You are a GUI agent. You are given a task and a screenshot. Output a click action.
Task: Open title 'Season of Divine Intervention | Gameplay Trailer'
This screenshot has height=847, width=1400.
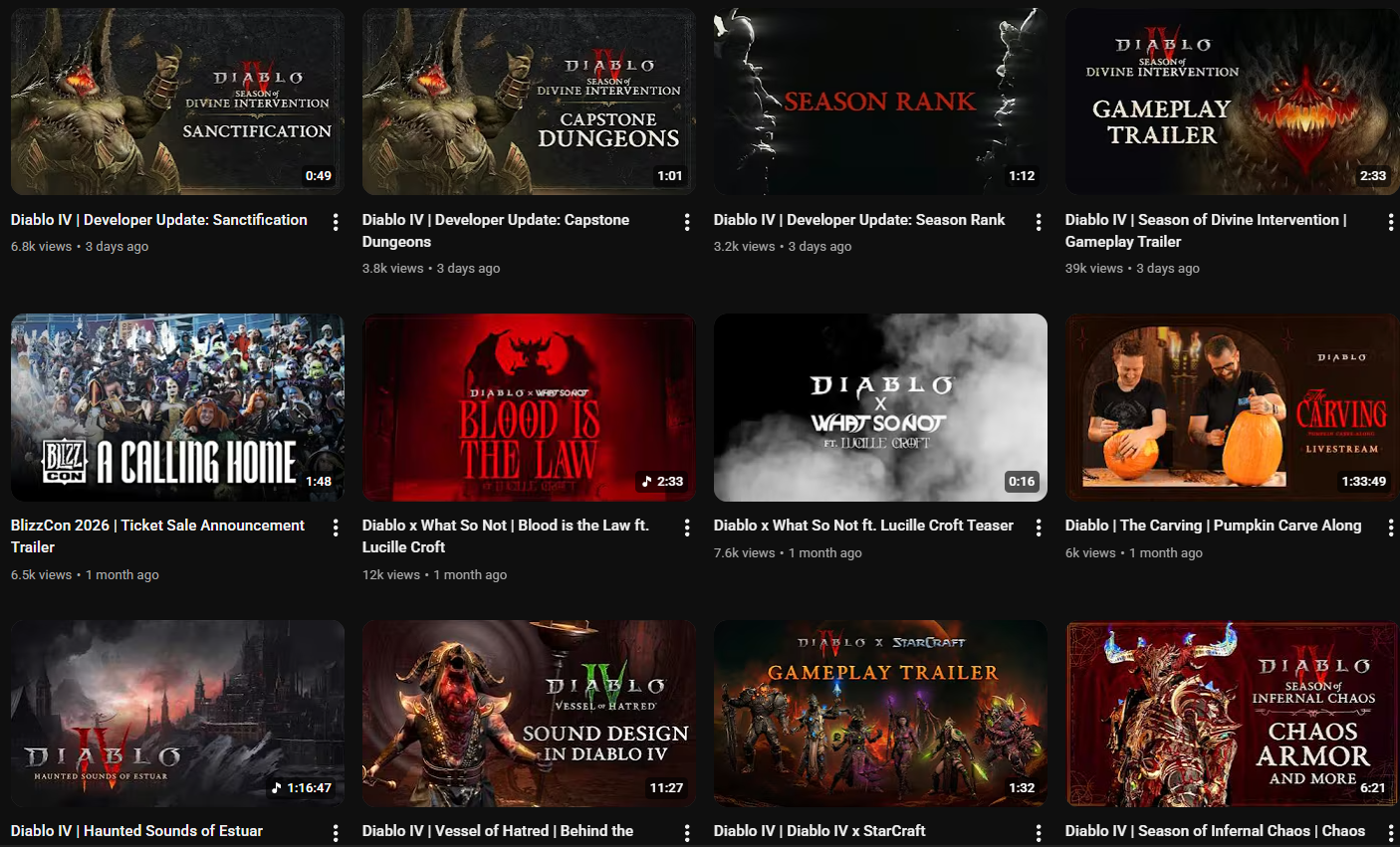[1206, 231]
